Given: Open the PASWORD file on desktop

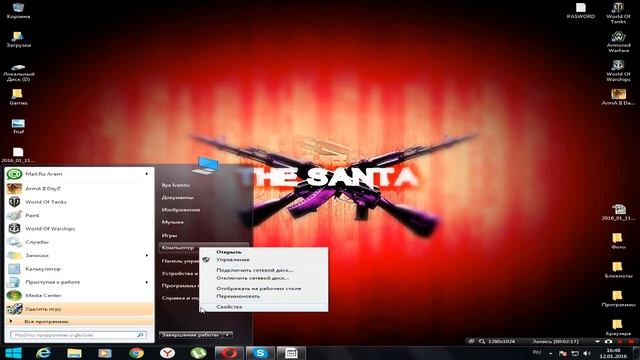Looking at the screenshot, I should coord(581,11).
